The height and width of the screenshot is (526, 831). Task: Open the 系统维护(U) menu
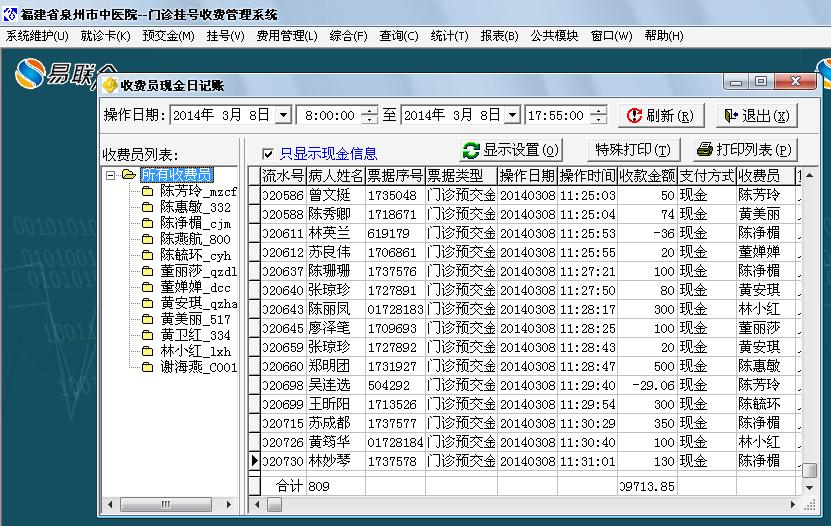tap(37, 36)
